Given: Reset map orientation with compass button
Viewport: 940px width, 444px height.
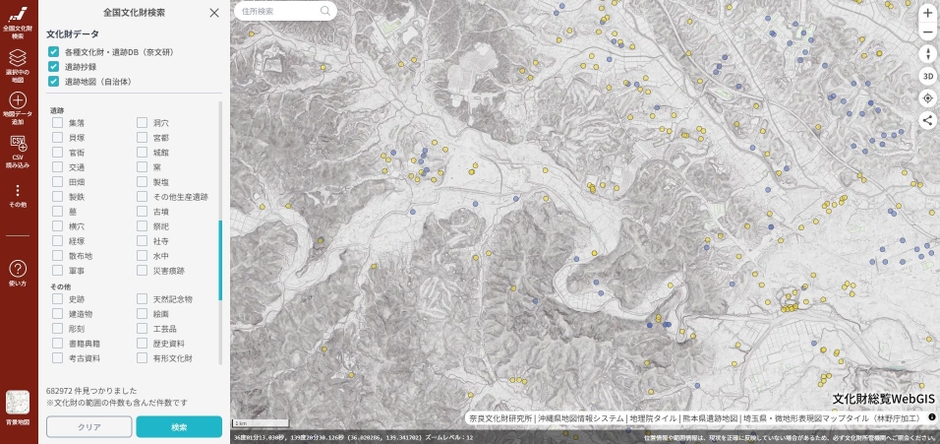Looking at the screenshot, I should click(927, 54).
